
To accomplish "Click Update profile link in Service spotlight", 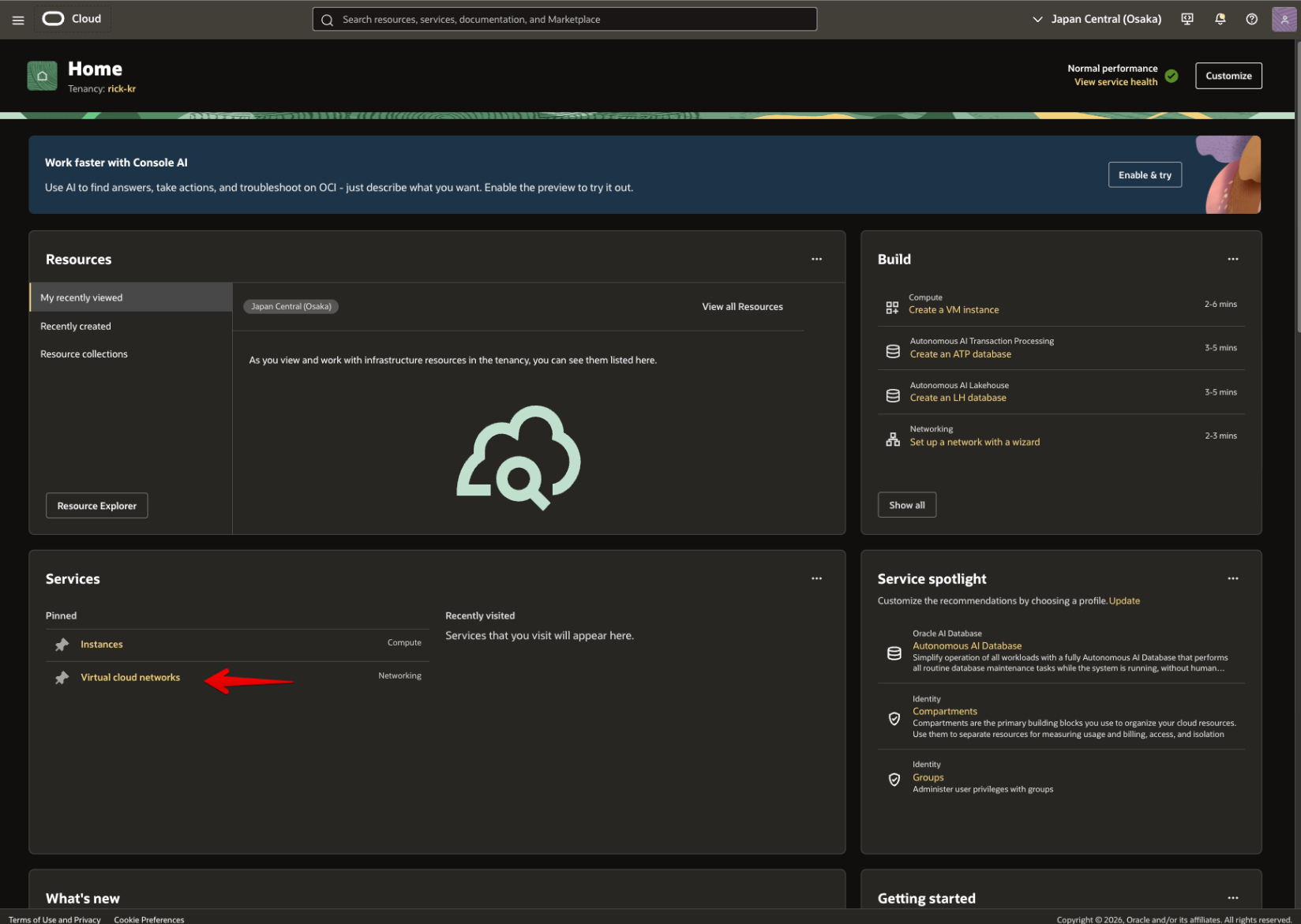I will pyautogui.click(x=1124, y=600).
